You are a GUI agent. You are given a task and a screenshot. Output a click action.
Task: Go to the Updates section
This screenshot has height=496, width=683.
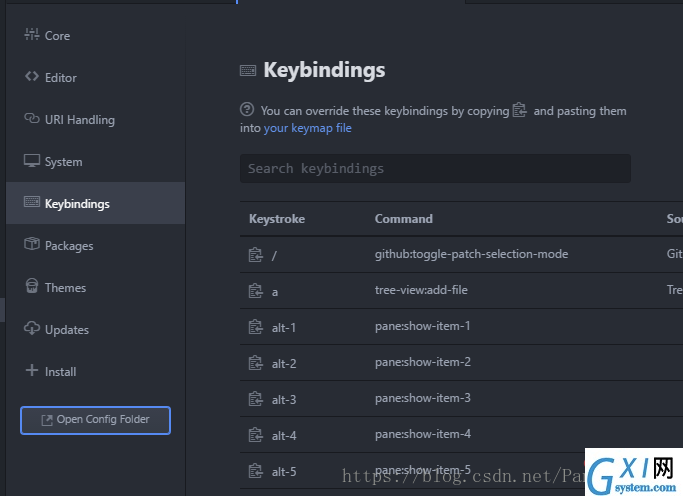[x=95, y=330]
